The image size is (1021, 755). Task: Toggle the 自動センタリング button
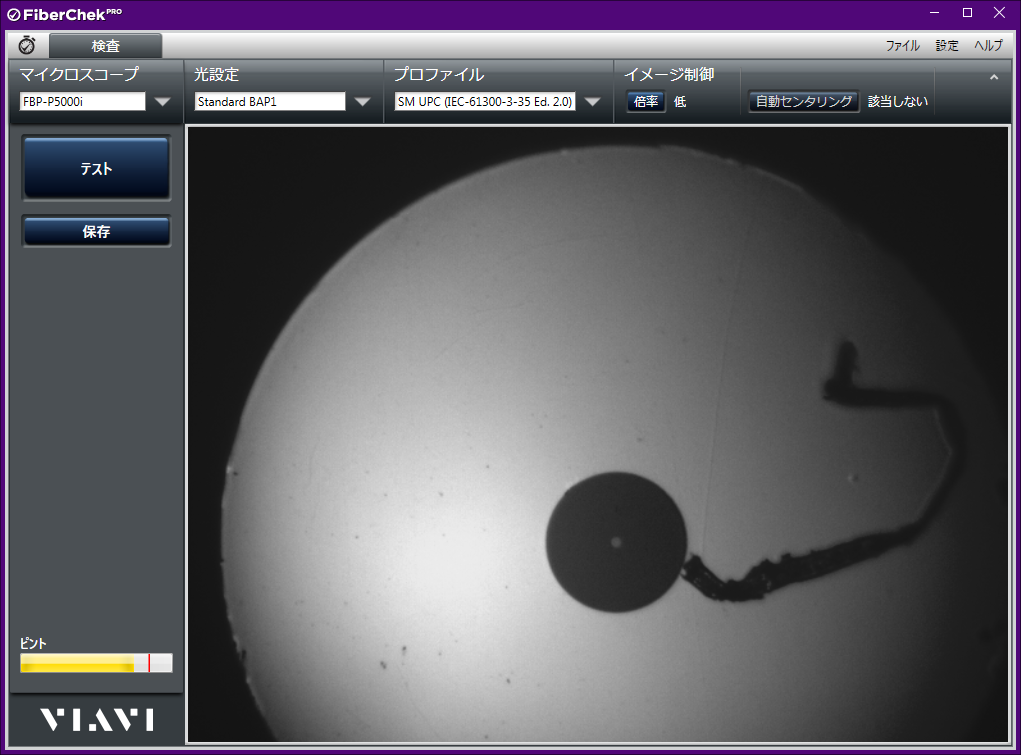[x=804, y=102]
